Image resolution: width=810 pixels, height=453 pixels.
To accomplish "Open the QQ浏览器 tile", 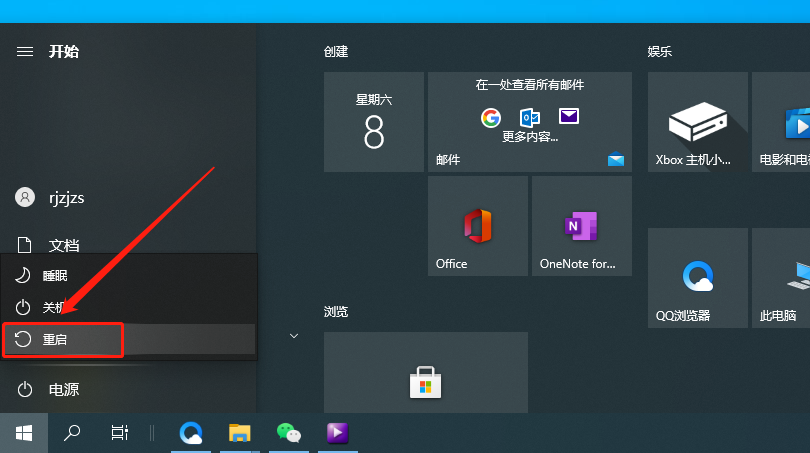I will pos(698,278).
